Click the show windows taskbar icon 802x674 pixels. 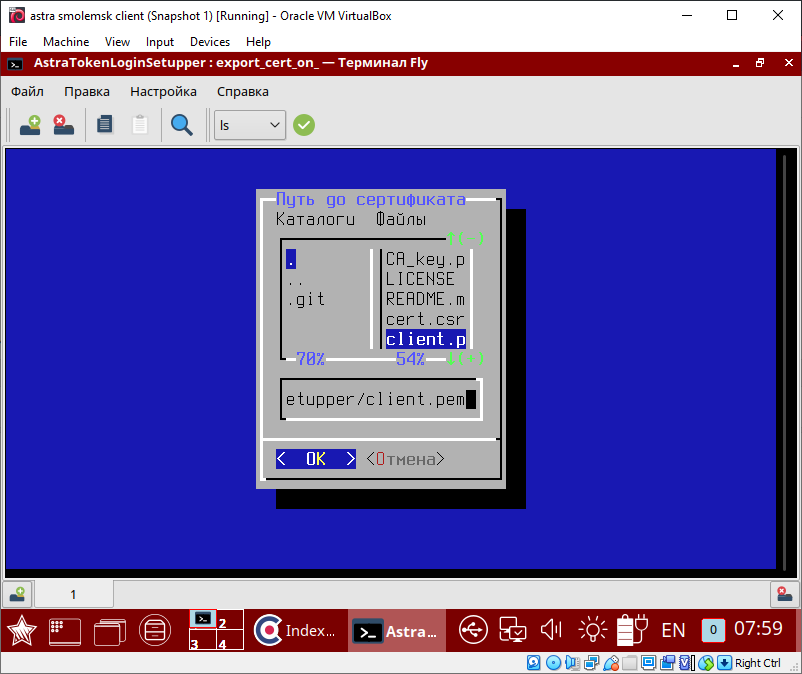point(110,632)
